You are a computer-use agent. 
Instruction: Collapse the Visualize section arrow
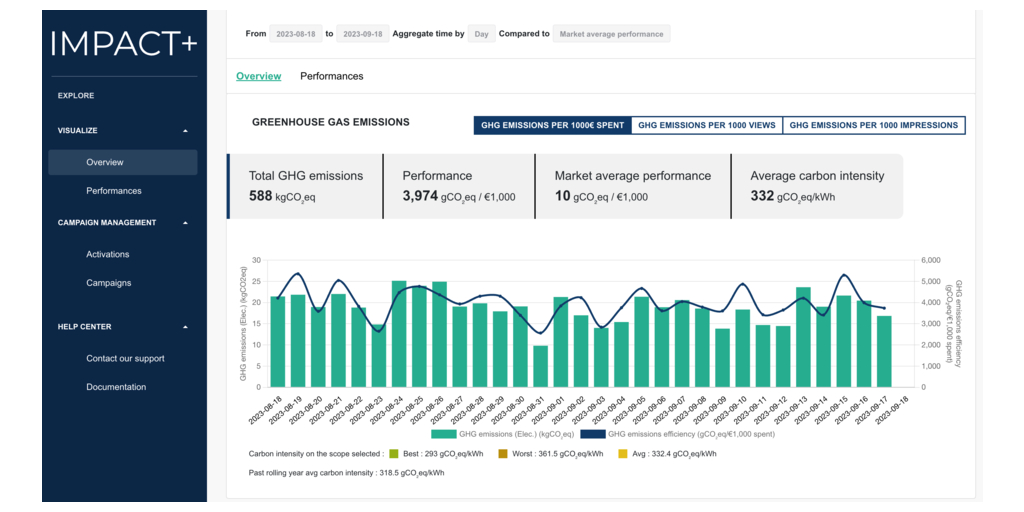185,131
